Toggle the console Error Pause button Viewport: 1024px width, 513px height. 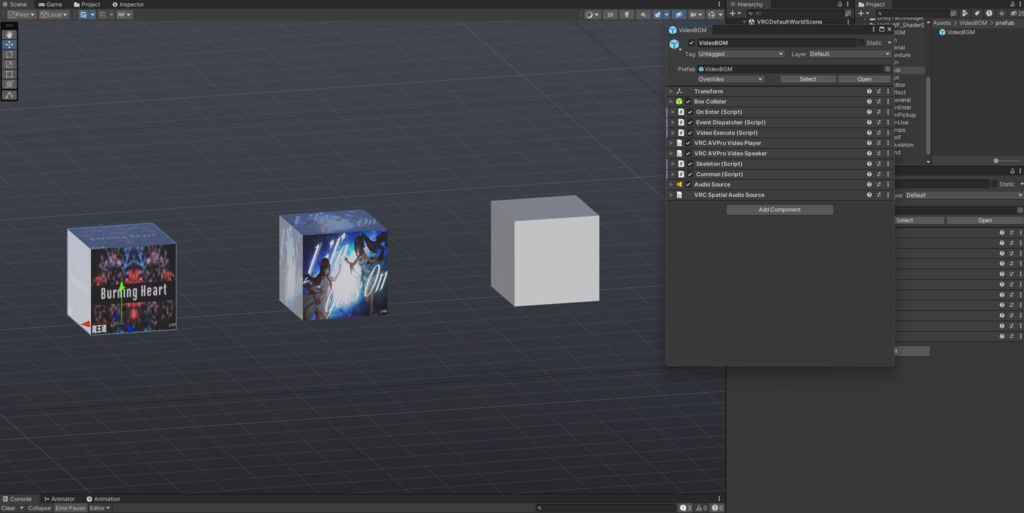pos(70,508)
